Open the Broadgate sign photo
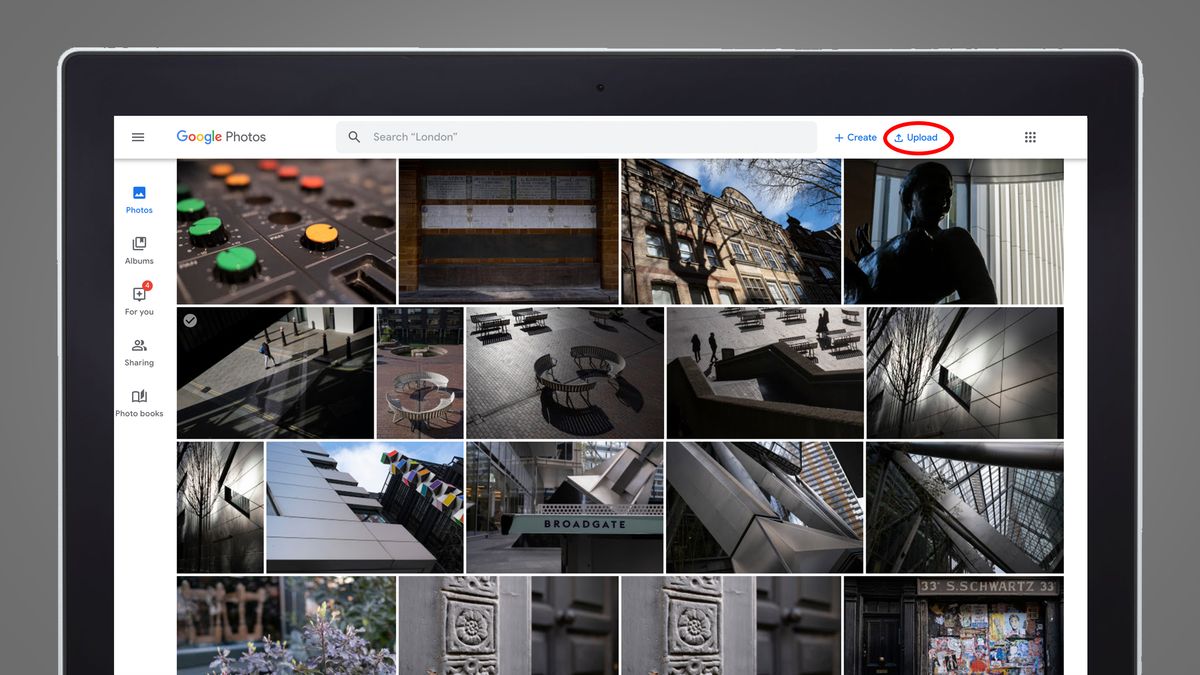 click(565, 508)
